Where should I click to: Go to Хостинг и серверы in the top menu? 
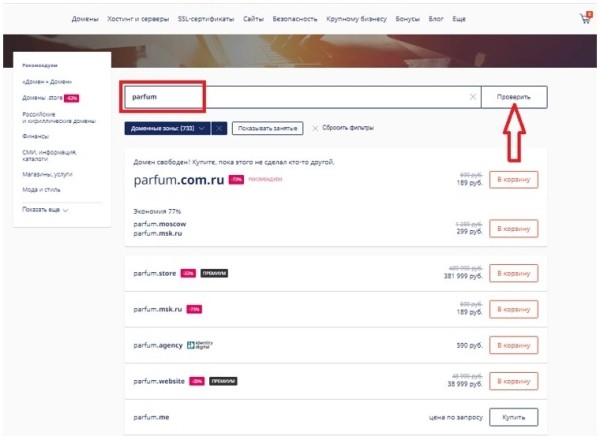tap(138, 19)
